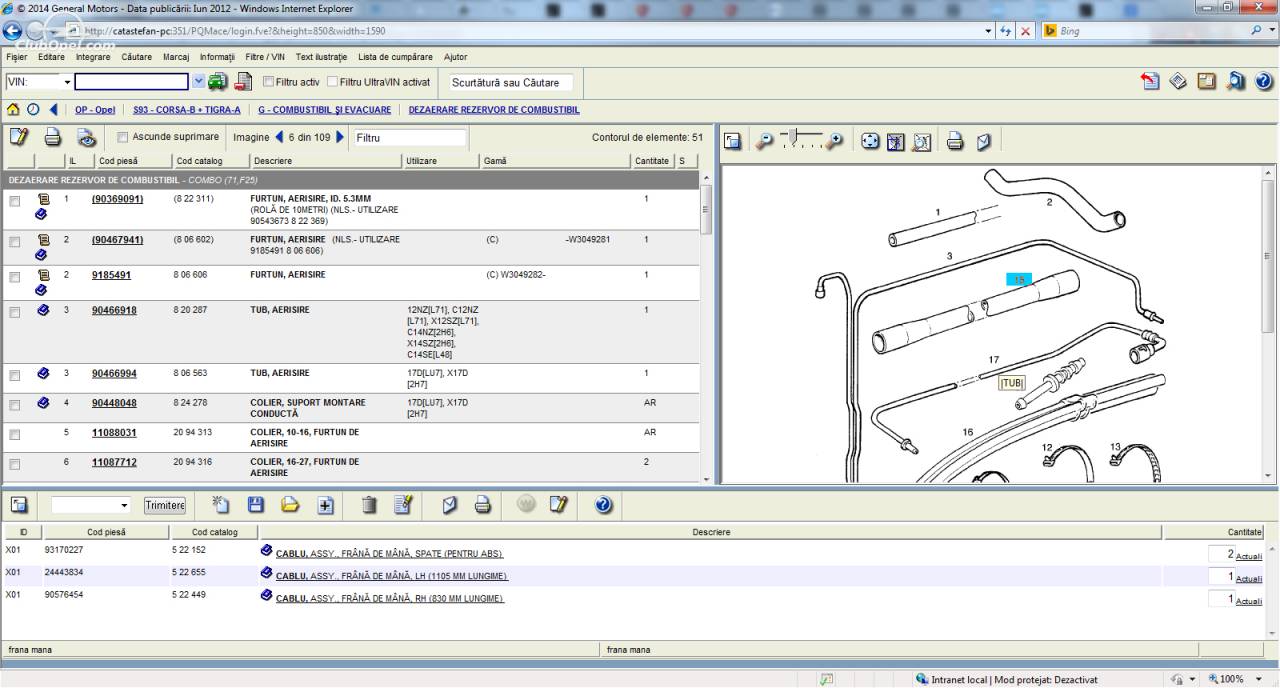Open the help icon in the shopping list toolbar

(603, 505)
